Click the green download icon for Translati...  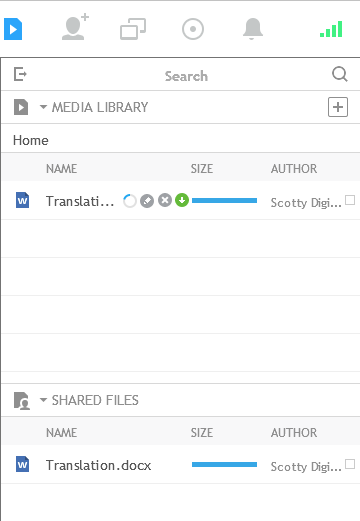(182, 200)
